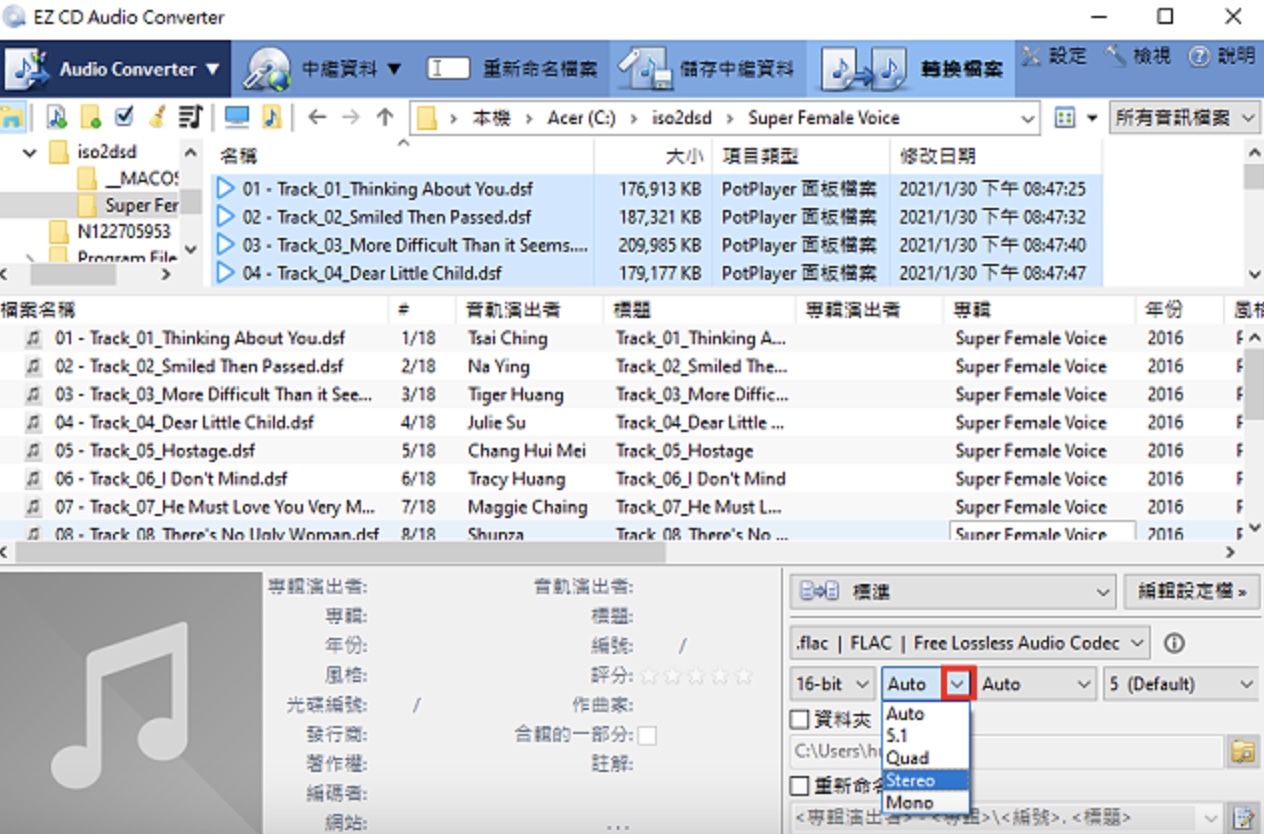Click the blue play icon for Track_04_Dear Little Child.dsf

click(225, 272)
